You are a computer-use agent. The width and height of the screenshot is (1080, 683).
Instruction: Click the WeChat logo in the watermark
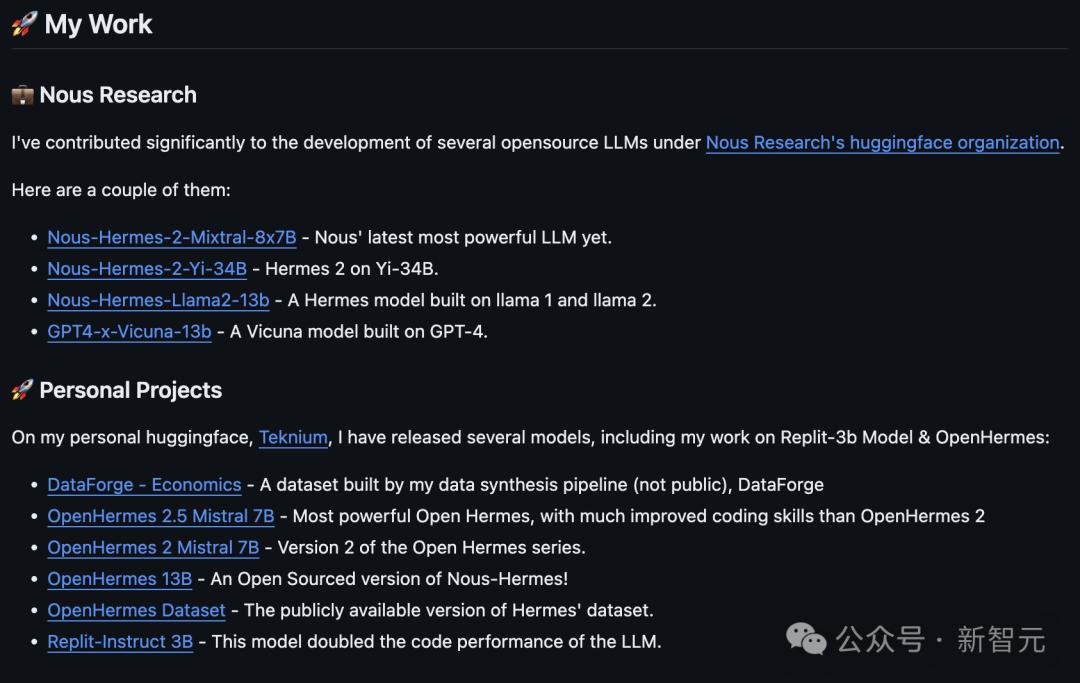click(x=806, y=638)
